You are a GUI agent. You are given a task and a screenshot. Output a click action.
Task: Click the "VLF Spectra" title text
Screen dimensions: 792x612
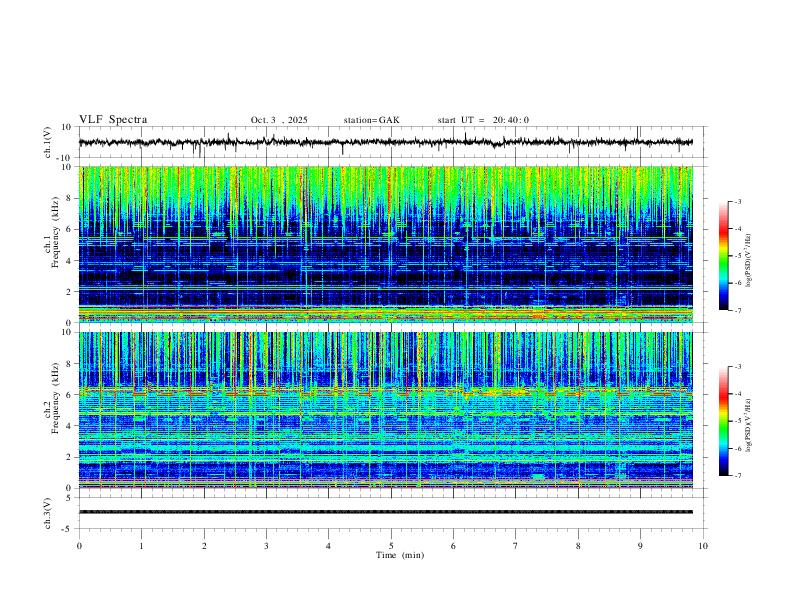point(113,120)
